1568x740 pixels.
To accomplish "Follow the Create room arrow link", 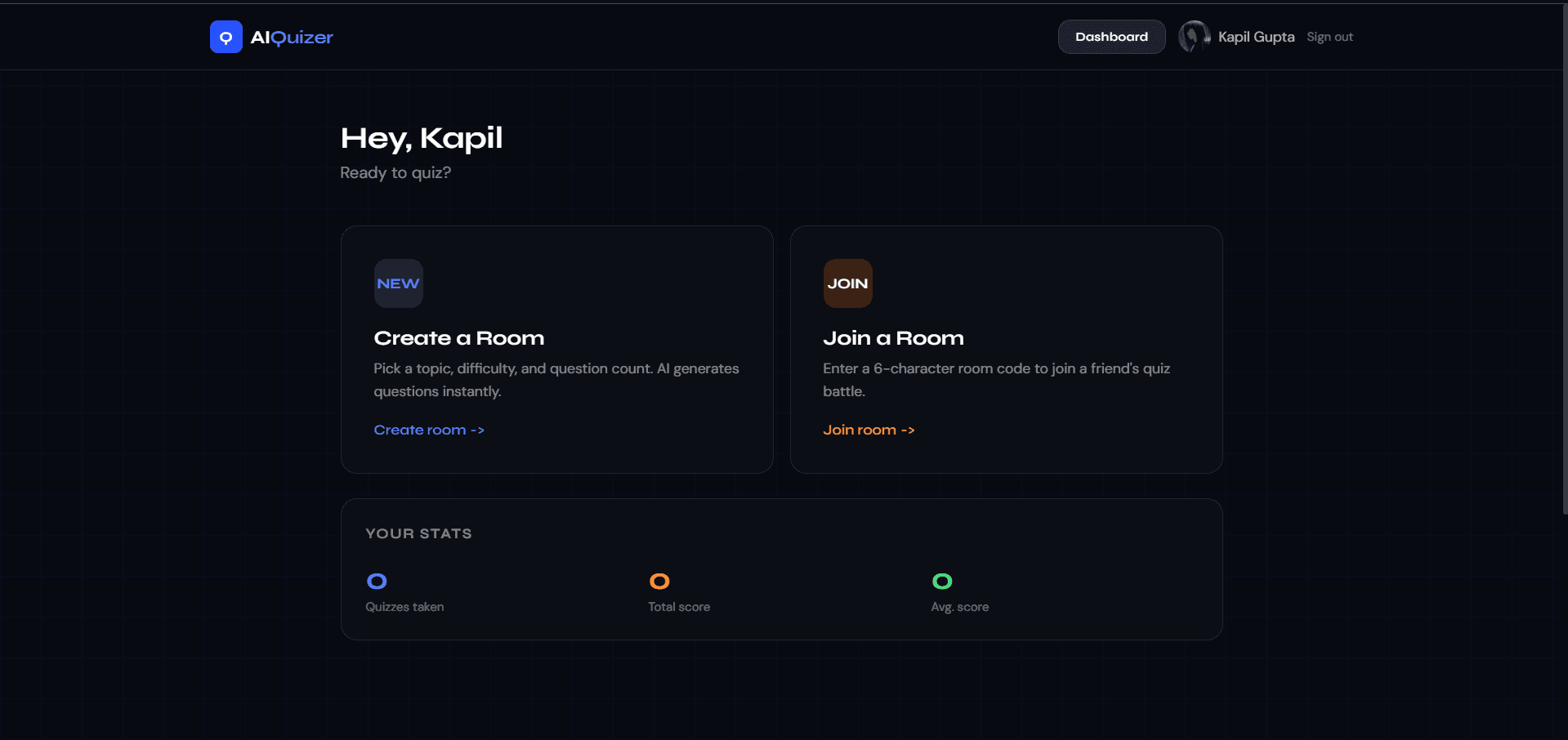I will coord(429,430).
